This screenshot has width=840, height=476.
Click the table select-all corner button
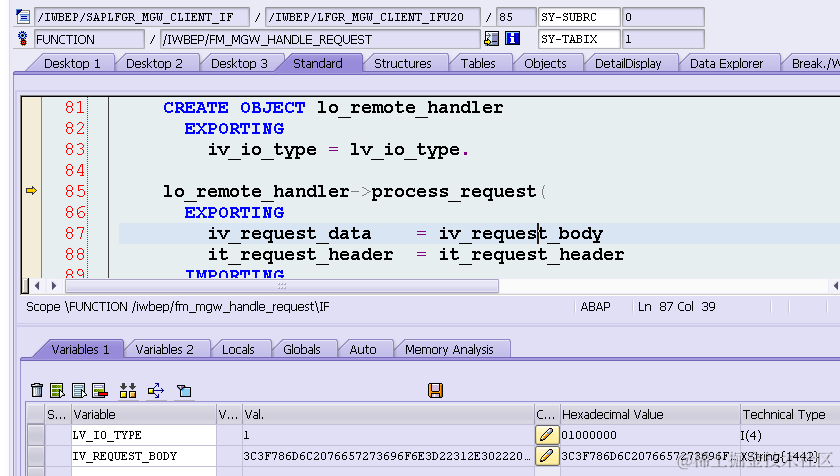[36, 414]
